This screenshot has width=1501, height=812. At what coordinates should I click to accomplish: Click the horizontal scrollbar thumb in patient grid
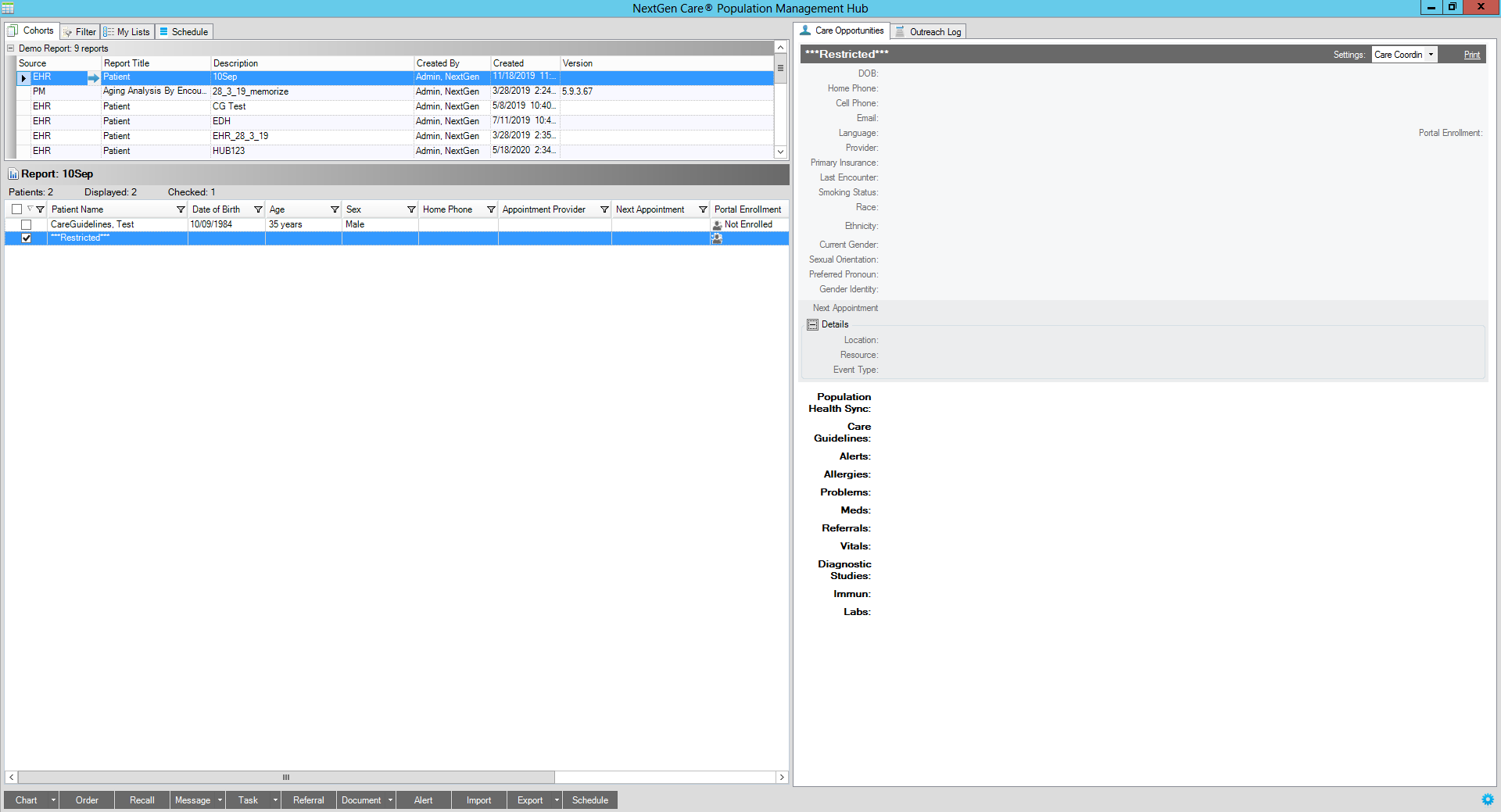pos(286,777)
